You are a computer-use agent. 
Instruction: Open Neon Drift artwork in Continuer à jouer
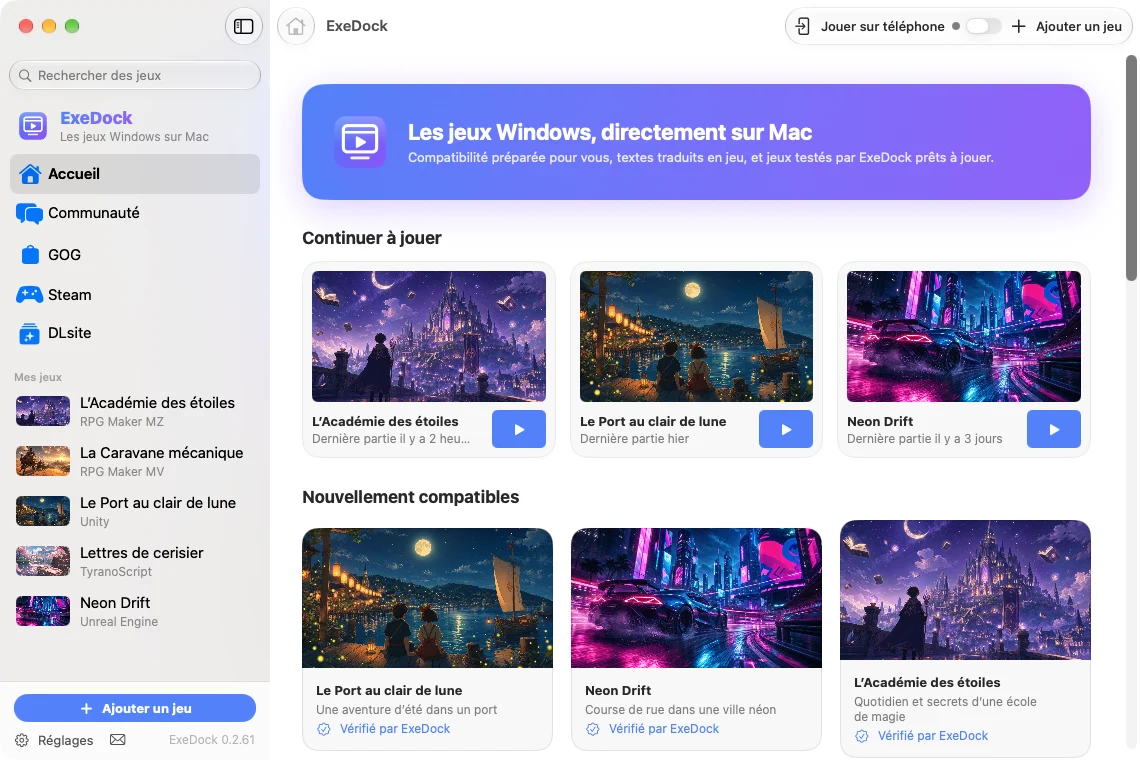(963, 337)
